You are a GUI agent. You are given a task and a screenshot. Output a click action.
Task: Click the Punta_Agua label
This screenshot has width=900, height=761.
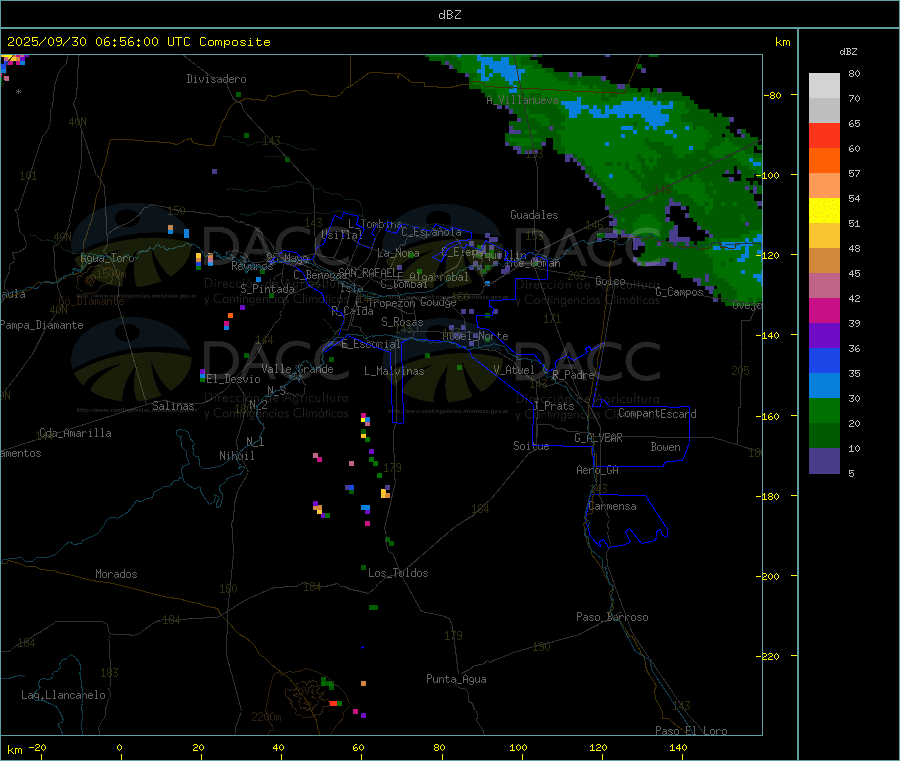pos(456,679)
